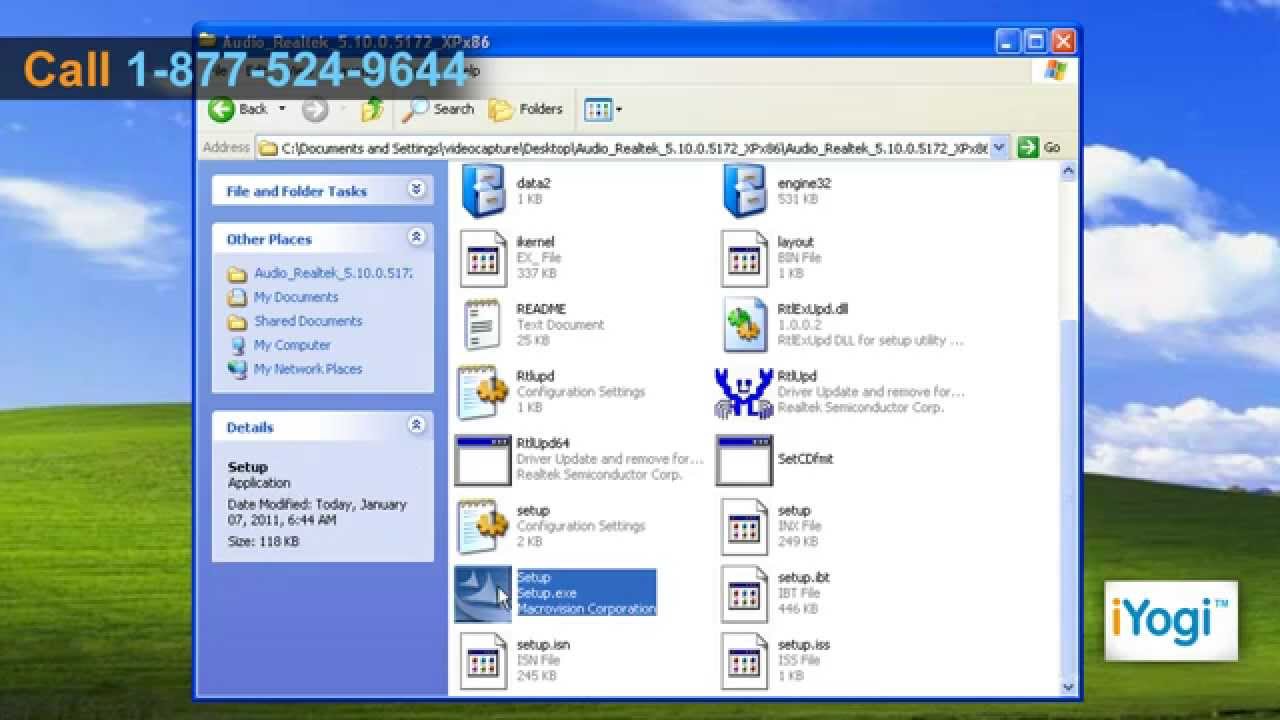Open Shared Documents link
This screenshot has height=720, width=1280.
[307, 321]
